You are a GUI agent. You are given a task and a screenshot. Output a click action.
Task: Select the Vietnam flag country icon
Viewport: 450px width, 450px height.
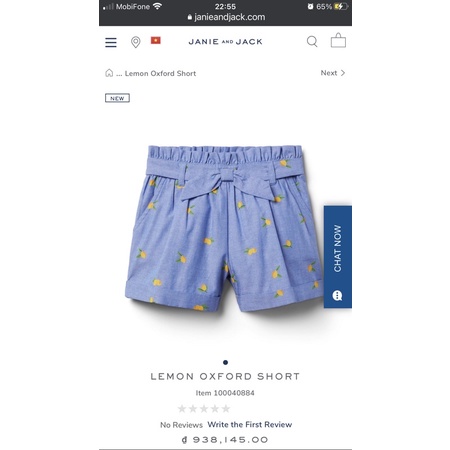pyautogui.click(x=156, y=40)
